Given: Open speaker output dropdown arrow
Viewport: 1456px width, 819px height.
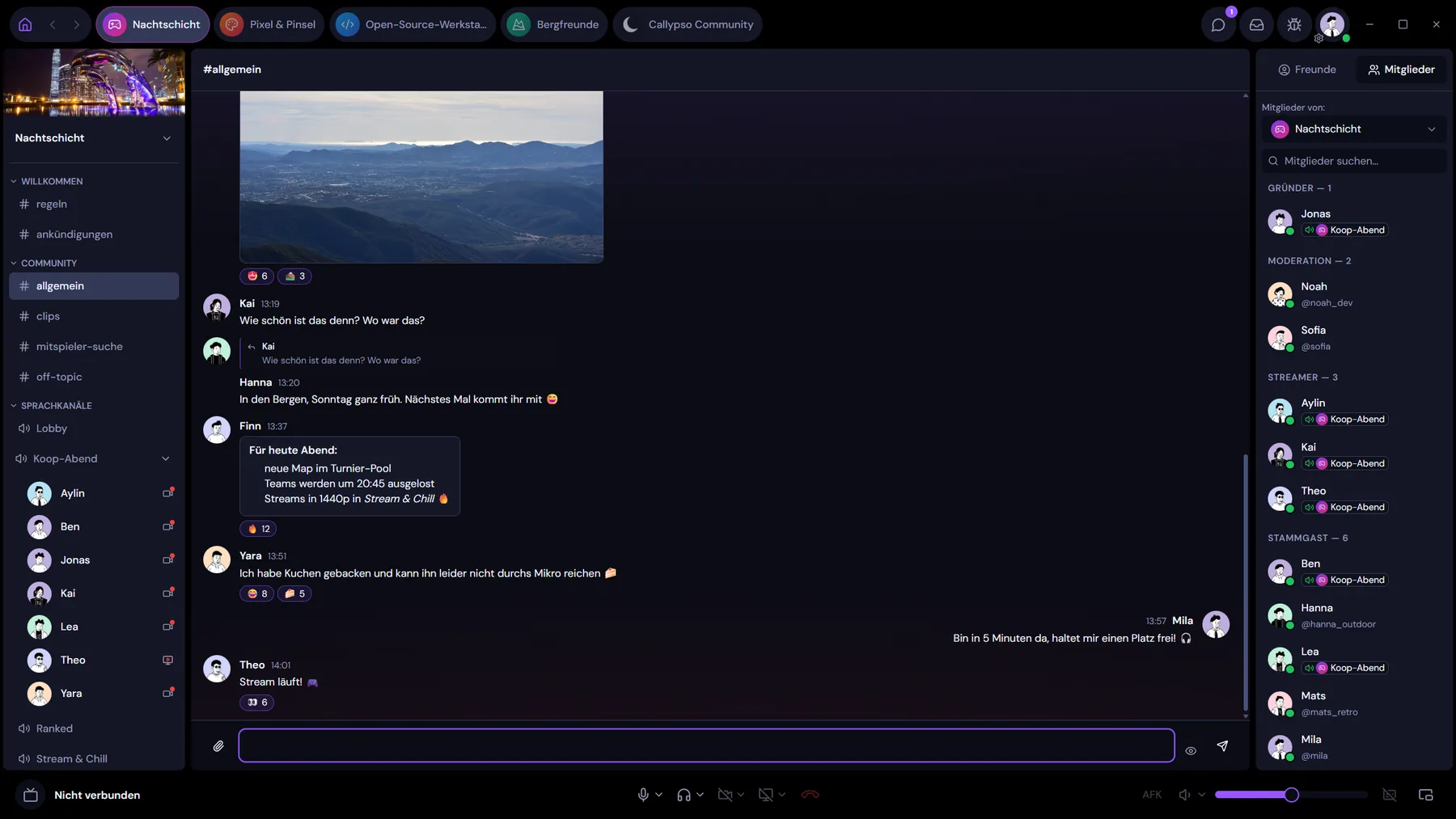Looking at the screenshot, I should 1202,795.
